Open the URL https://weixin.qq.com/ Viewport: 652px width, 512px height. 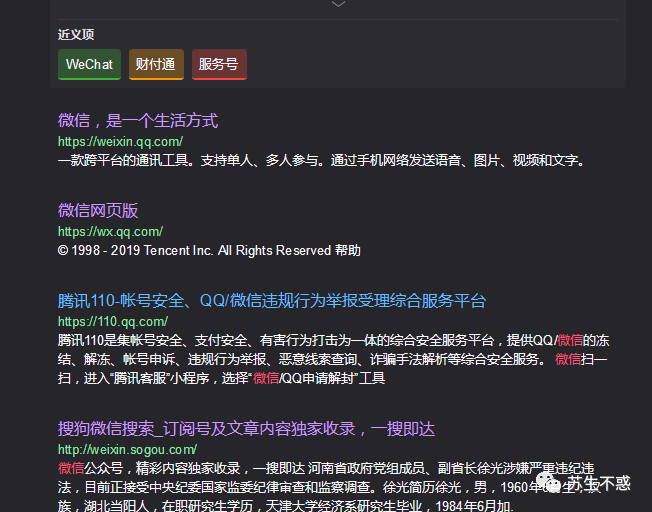coord(120,142)
